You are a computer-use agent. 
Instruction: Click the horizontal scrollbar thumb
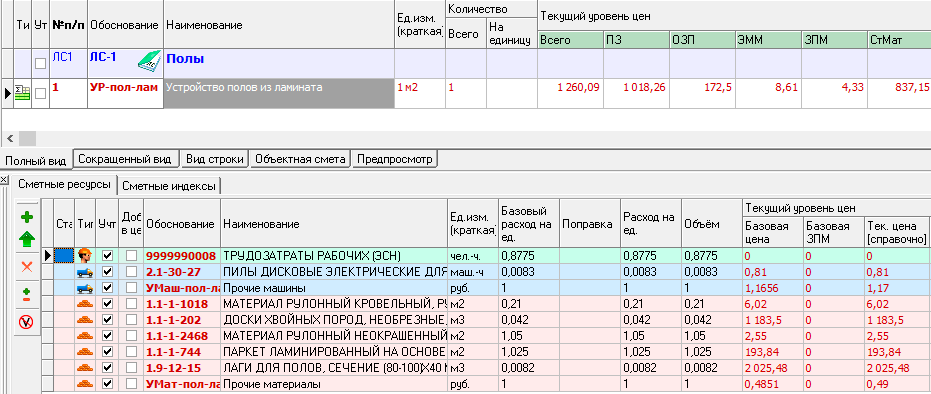point(27,138)
